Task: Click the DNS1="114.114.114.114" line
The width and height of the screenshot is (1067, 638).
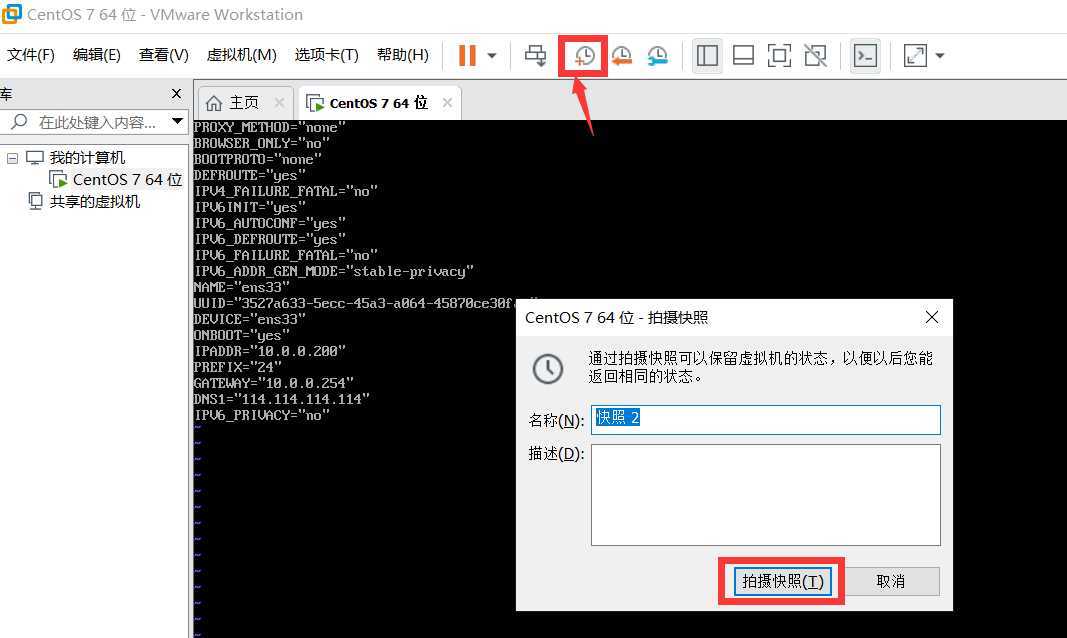Action: point(282,399)
